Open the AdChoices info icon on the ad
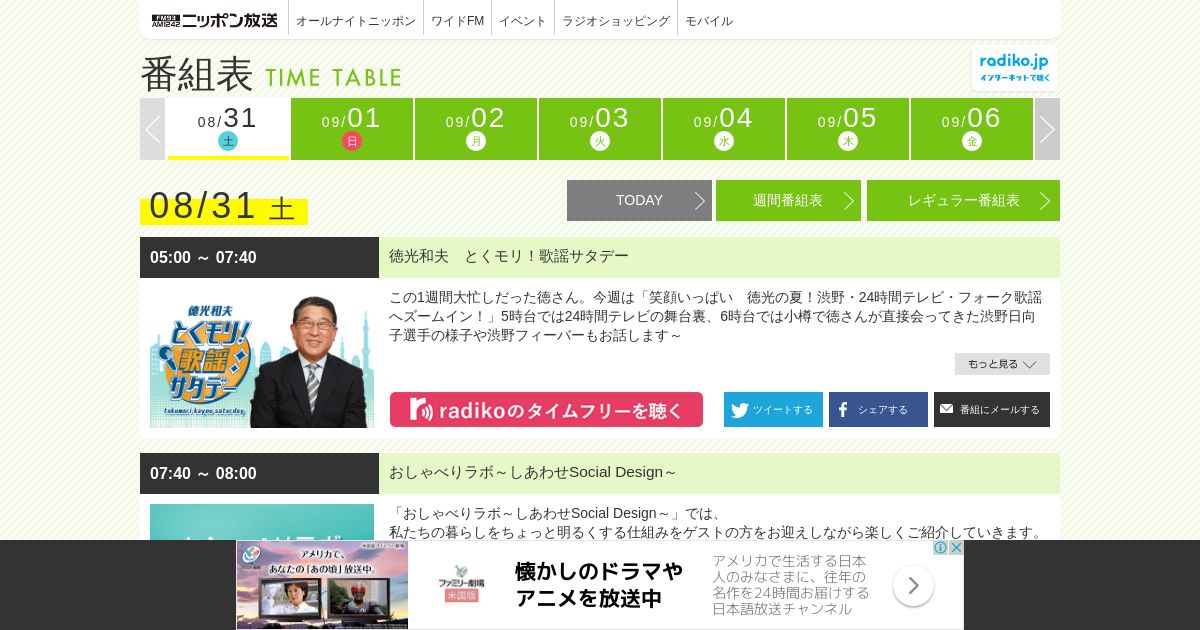Image resolution: width=1200 pixels, height=630 pixels. [941, 547]
